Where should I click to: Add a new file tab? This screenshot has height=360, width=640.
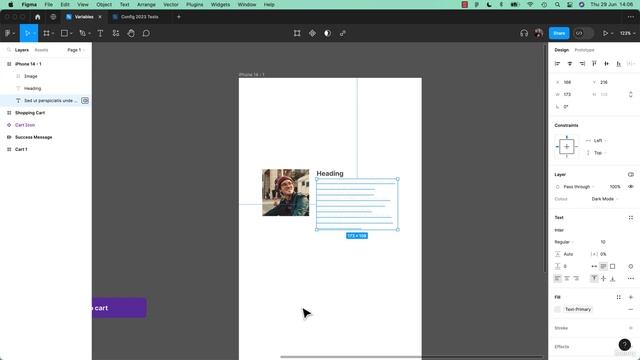pyautogui.click(x=179, y=17)
